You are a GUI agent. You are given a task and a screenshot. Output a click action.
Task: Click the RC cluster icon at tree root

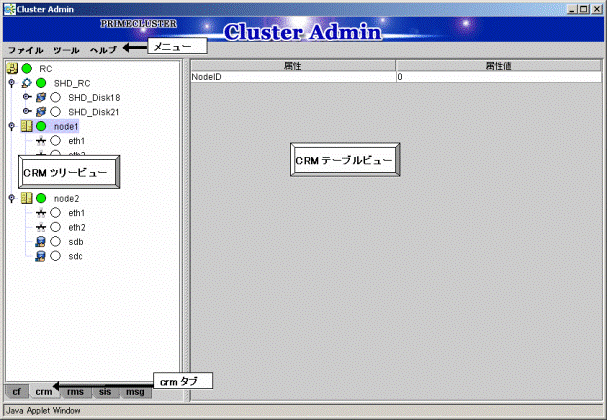[12, 69]
